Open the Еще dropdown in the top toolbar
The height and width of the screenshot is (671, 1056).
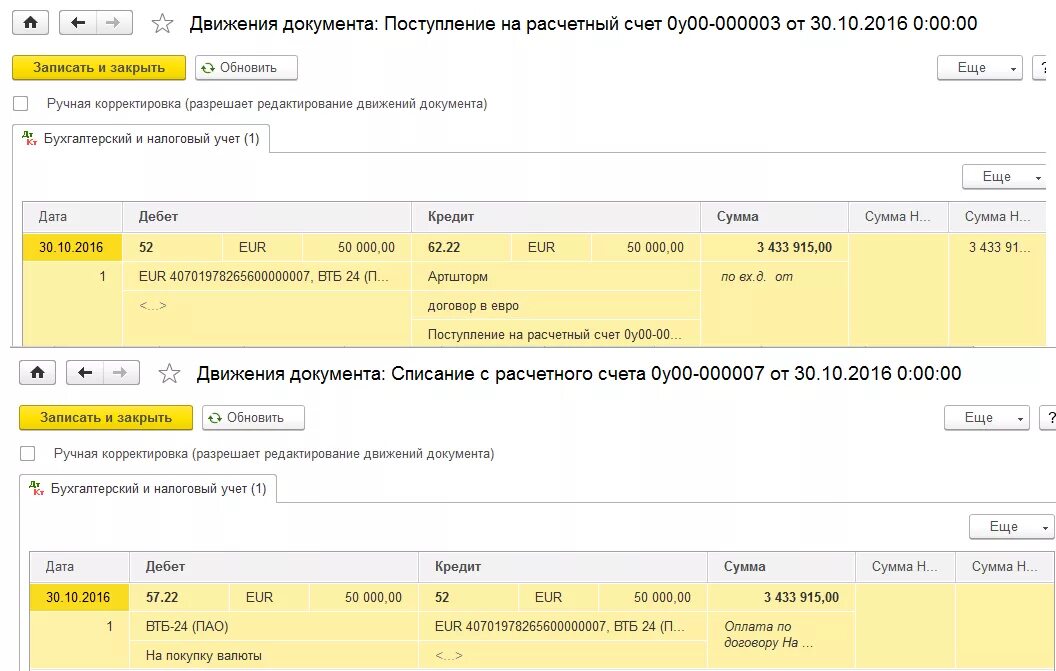(978, 68)
